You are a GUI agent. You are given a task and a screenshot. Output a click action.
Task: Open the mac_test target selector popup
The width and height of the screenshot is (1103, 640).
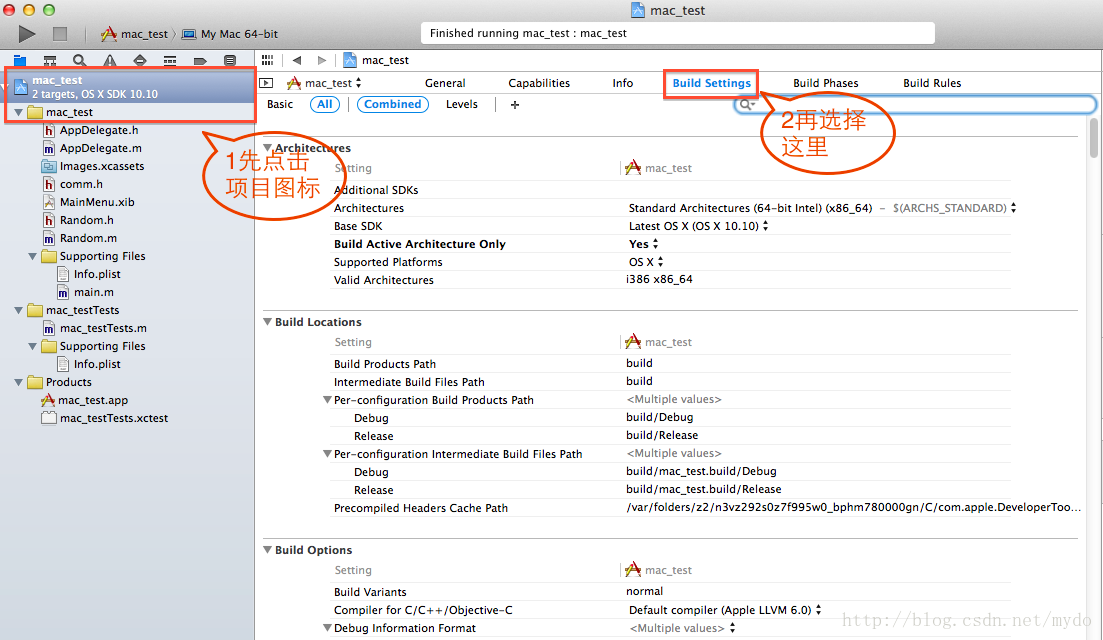pyautogui.click(x=324, y=83)
